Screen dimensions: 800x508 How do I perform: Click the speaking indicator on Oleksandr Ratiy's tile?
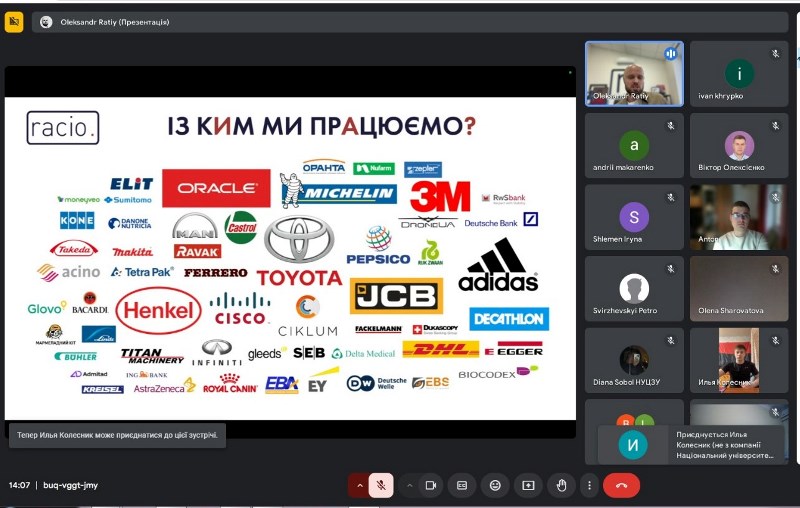click(x=670, y=54)
